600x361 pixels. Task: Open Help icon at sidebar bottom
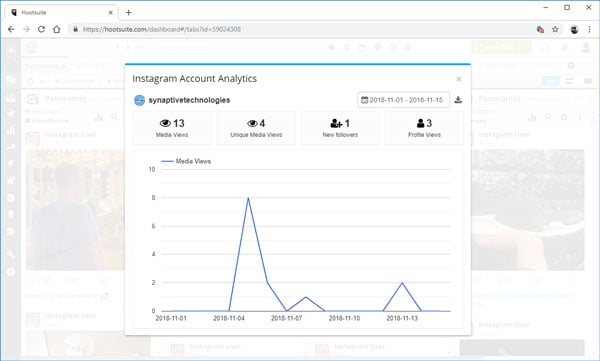[x=11, y=271]
